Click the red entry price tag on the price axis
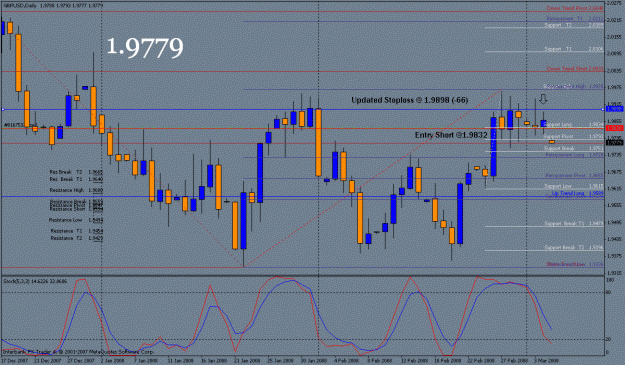Viewport: 625px width, 365px height. (614, 128)
